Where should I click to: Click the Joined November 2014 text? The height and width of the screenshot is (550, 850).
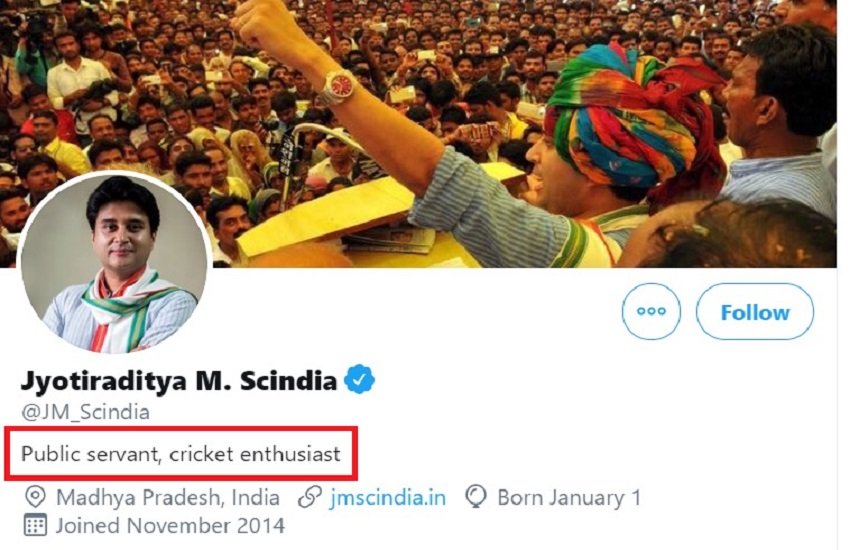(x=170, y=525)
